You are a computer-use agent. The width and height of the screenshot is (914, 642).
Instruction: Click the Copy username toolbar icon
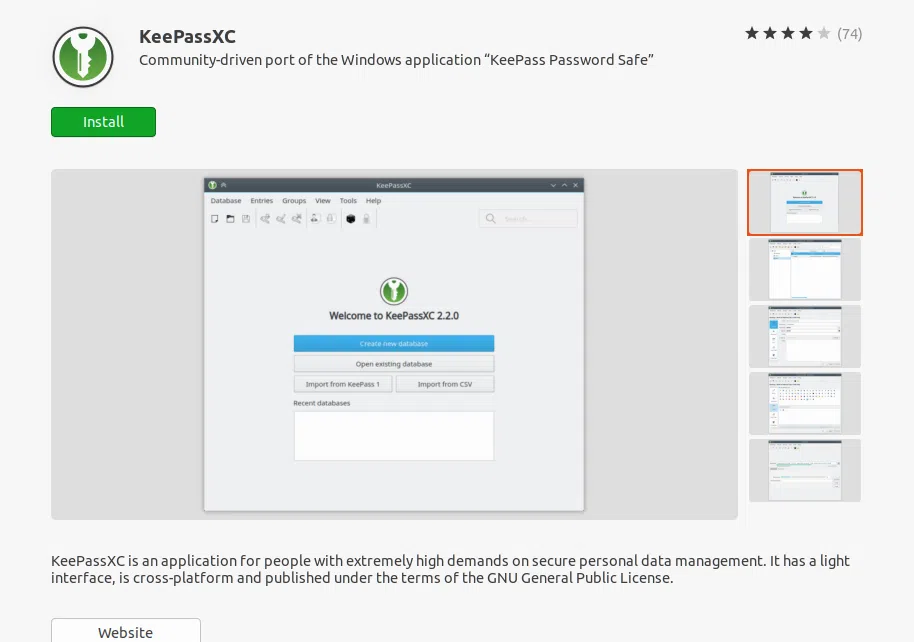coord(315,218)
